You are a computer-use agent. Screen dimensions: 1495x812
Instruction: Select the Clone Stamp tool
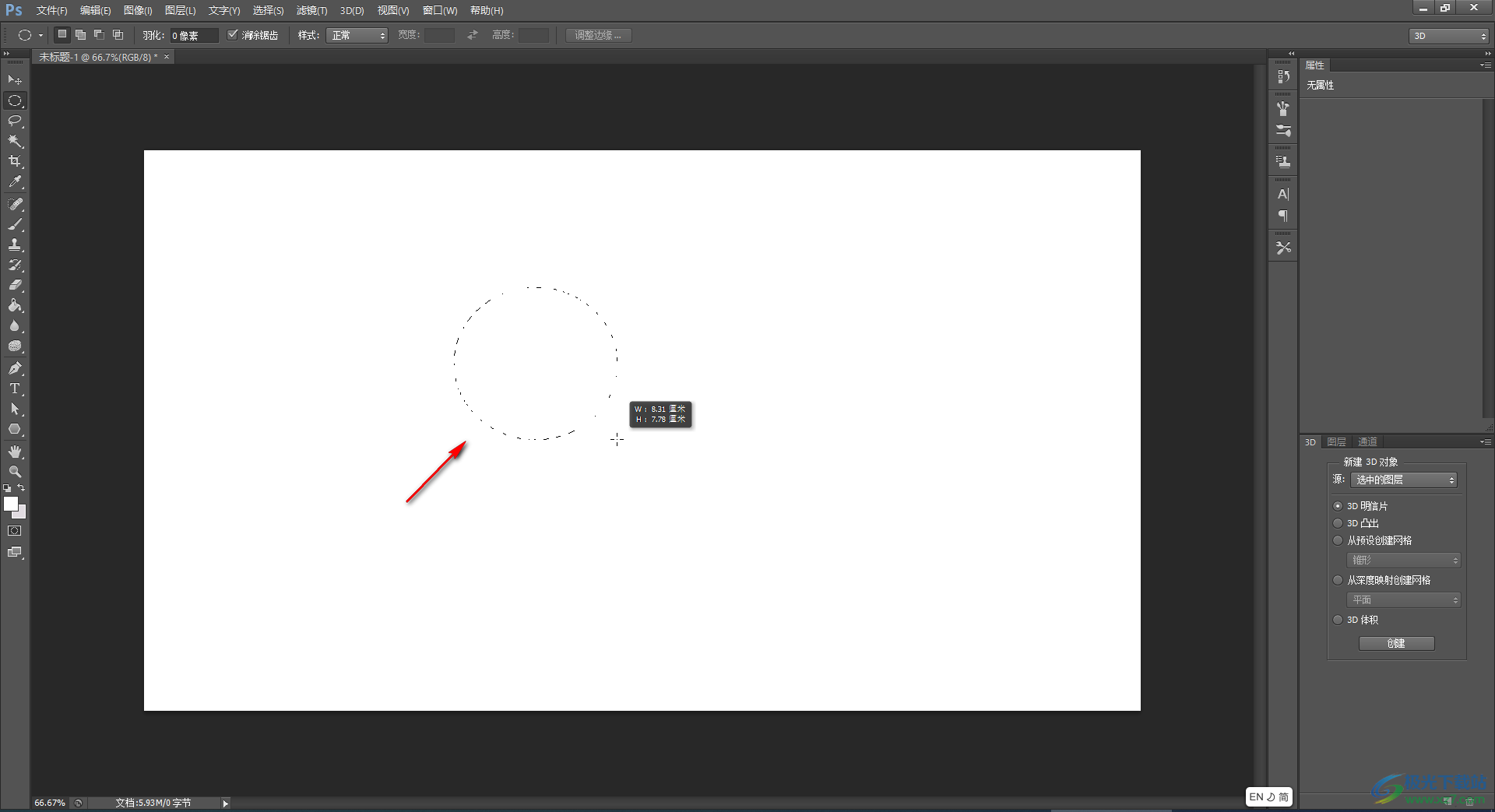15,244
